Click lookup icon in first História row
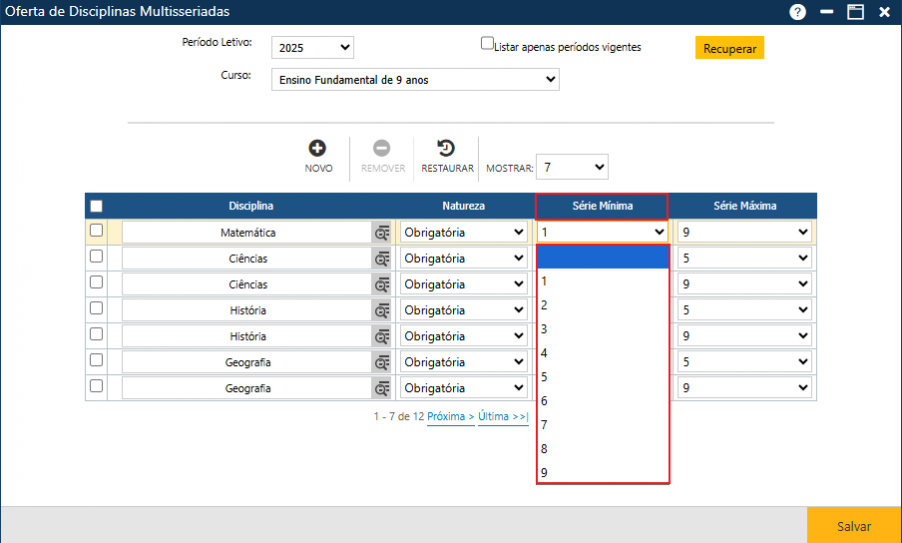Screen dimensions: 902x543 click(382, 310)
